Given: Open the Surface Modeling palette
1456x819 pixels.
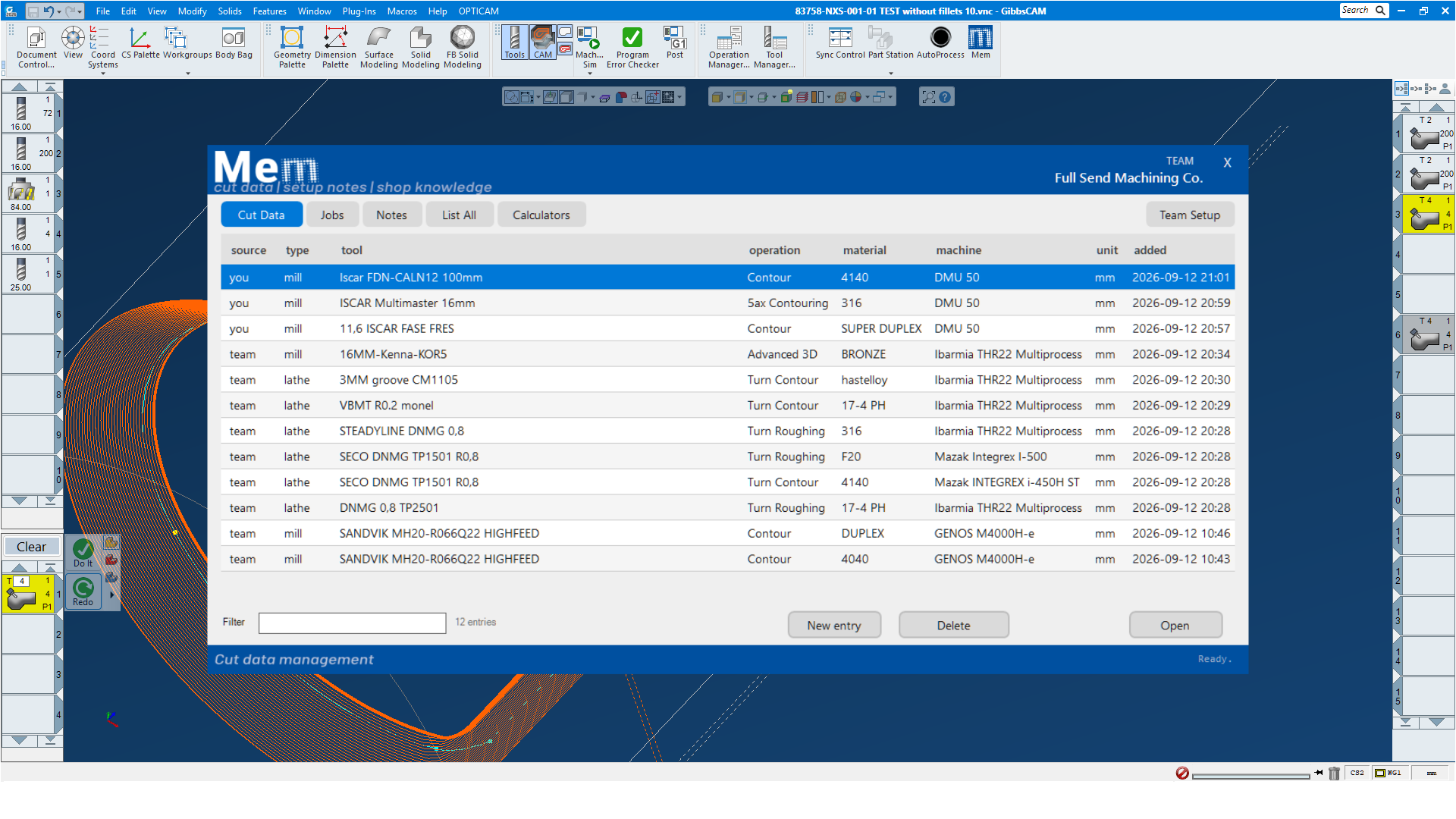Looking at the screenshot, I should [378, 47].
